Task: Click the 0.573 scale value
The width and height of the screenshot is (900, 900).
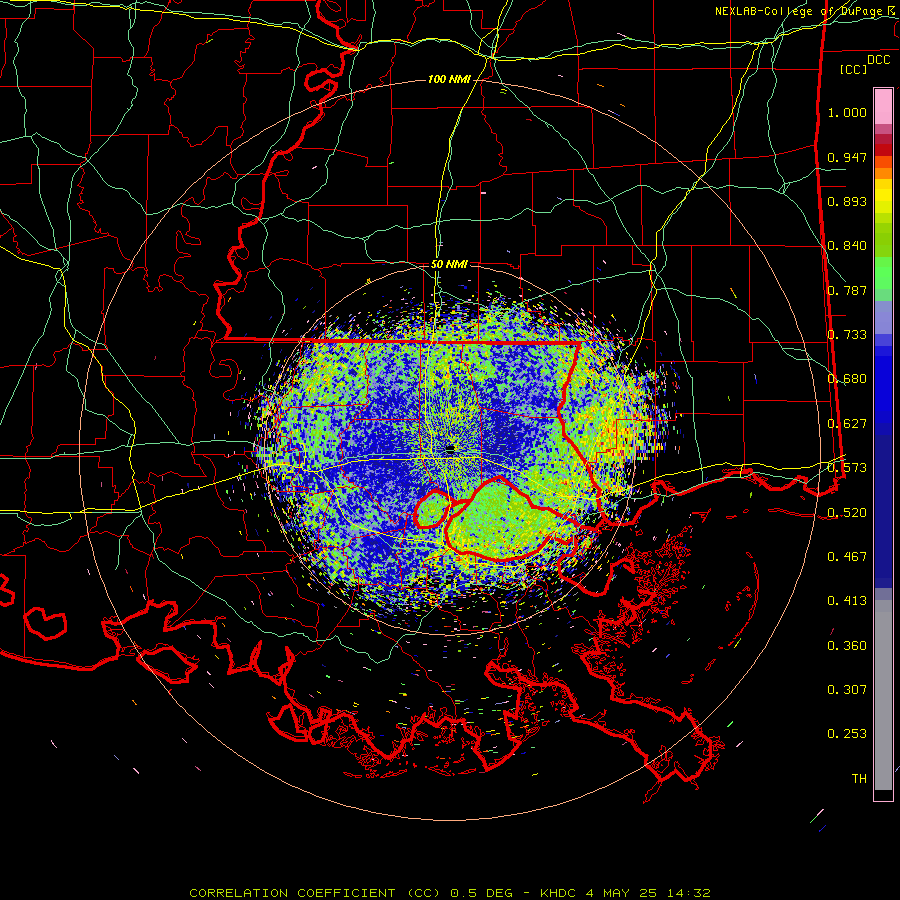Action: coord(847,468)
